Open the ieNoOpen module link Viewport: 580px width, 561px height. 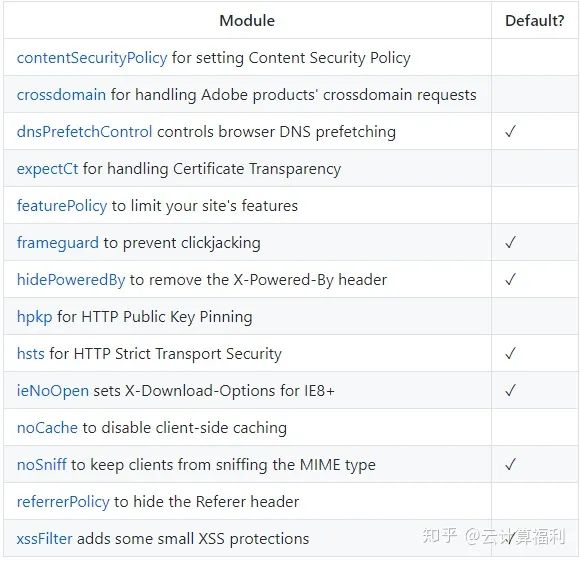tap(53, 391)
